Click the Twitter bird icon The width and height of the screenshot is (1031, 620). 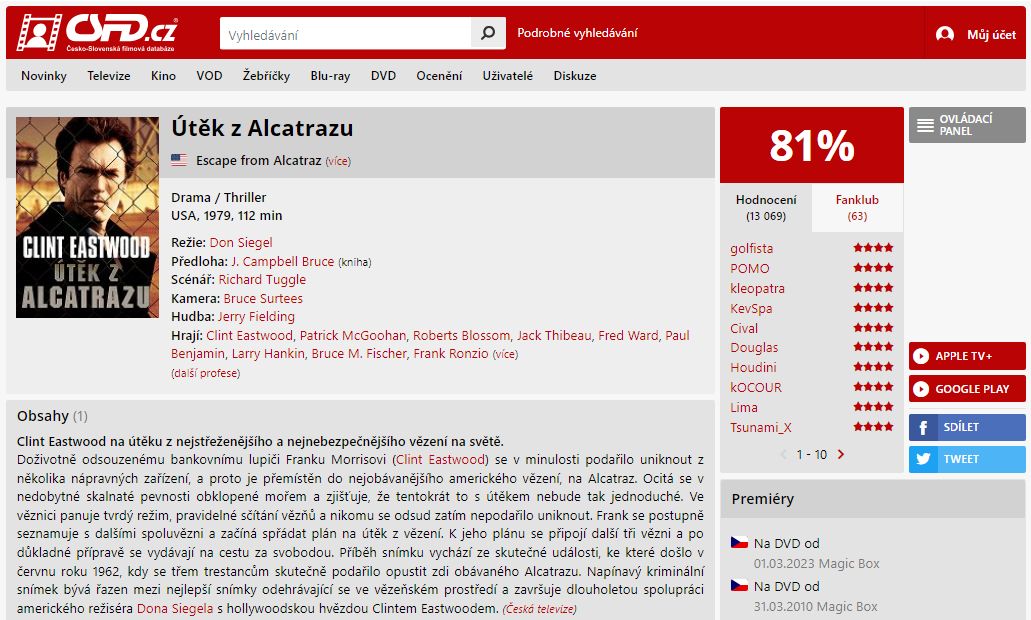pyautogui.click(x=923, y=459)
